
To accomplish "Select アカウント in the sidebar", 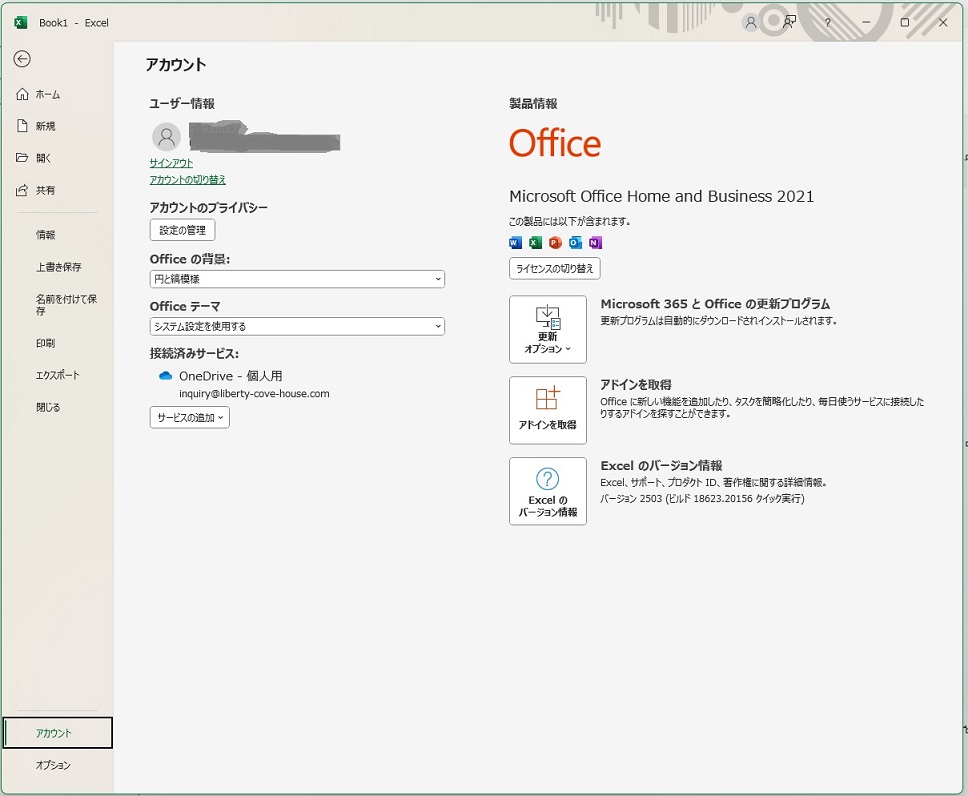I will click(57, 732).
